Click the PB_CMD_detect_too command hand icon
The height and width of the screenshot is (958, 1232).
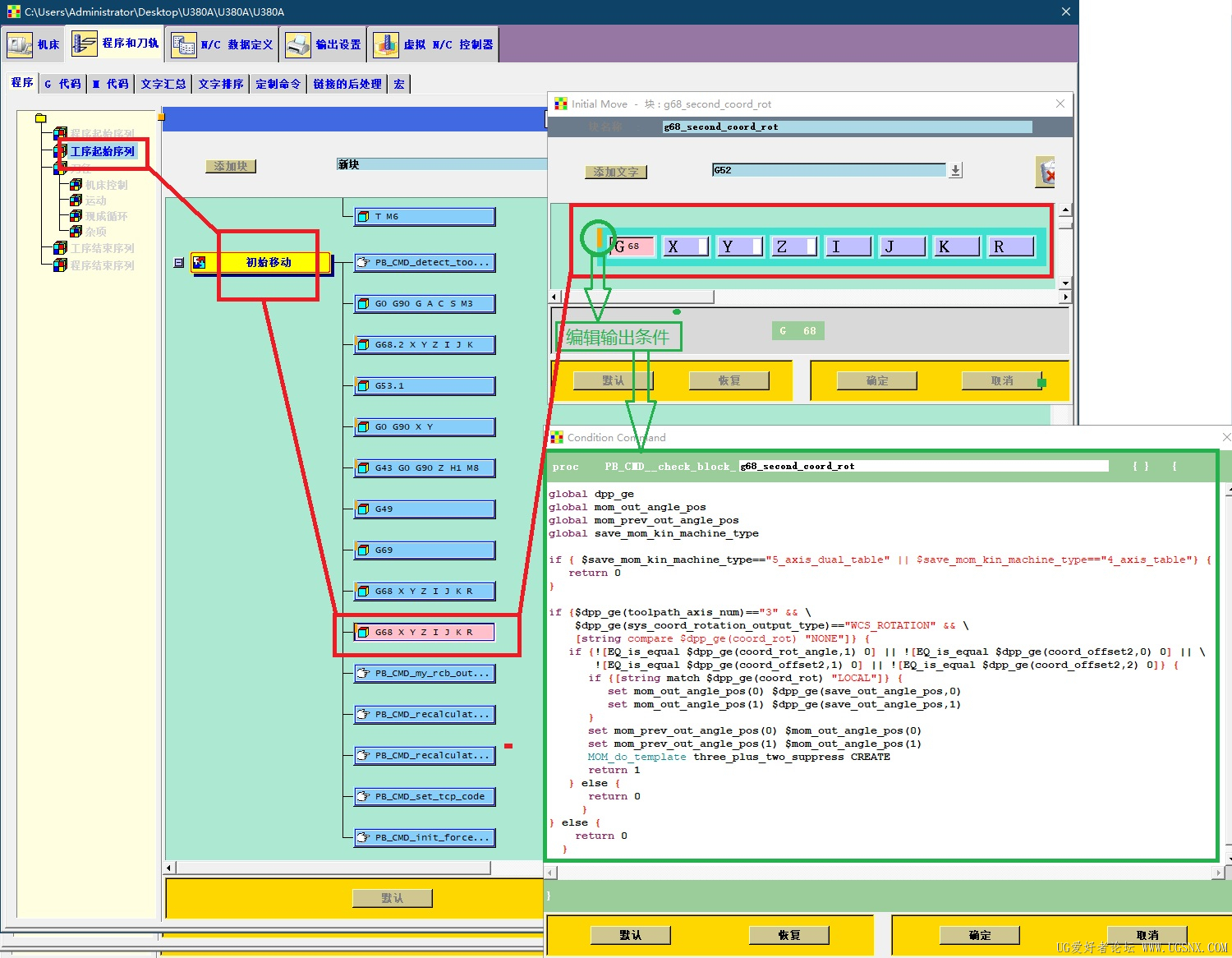click(363, 263)
